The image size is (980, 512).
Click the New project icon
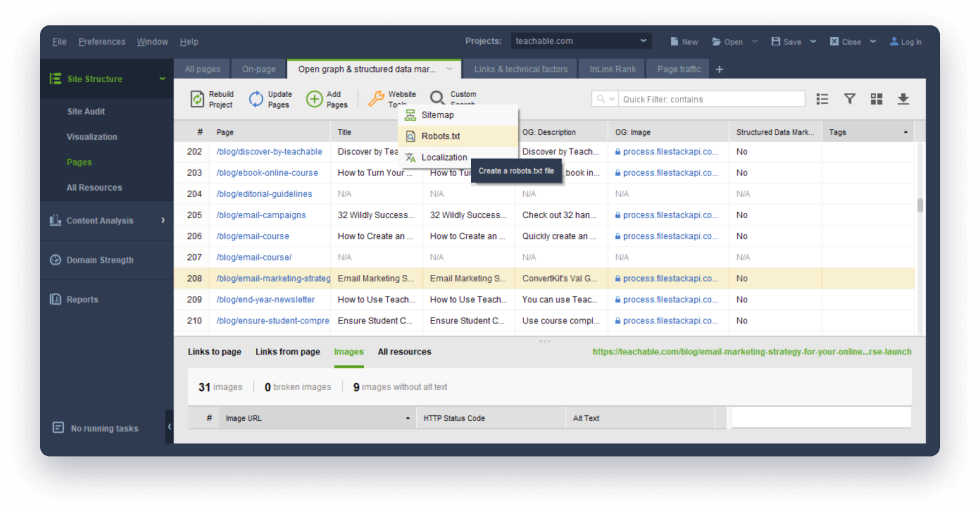click(x=674, y=42)
